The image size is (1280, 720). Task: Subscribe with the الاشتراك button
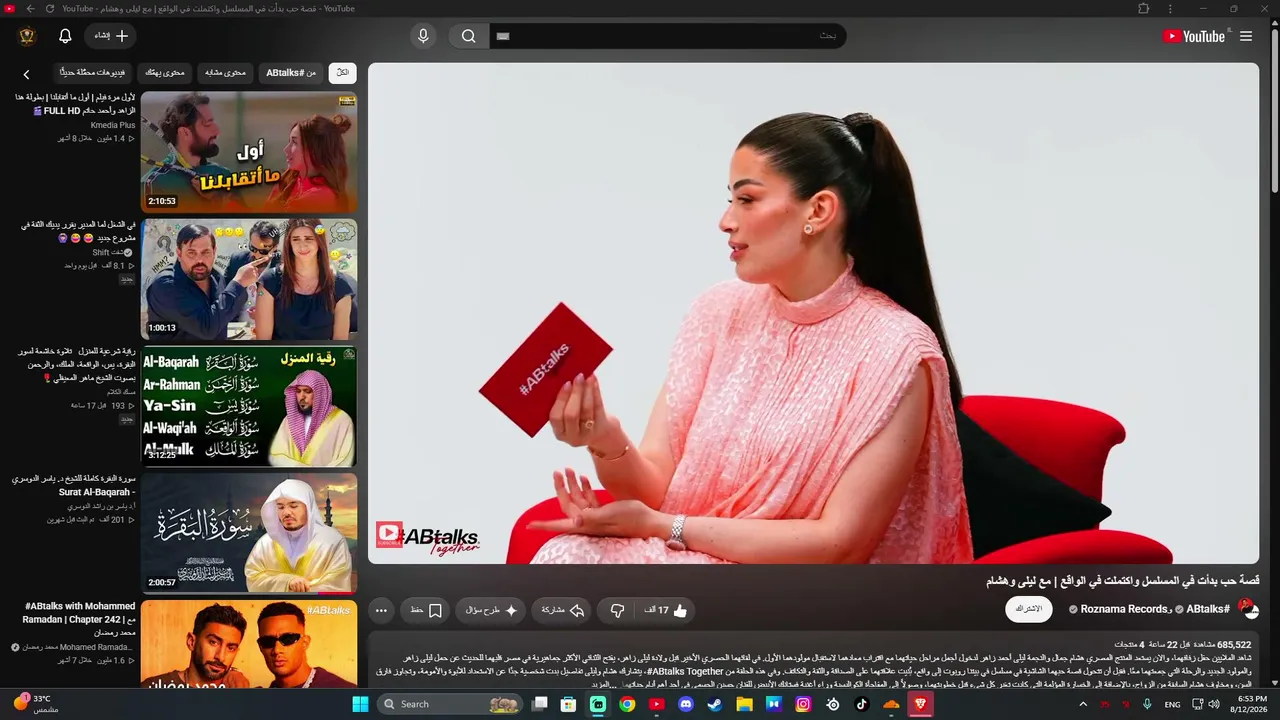pos(1029,609)
